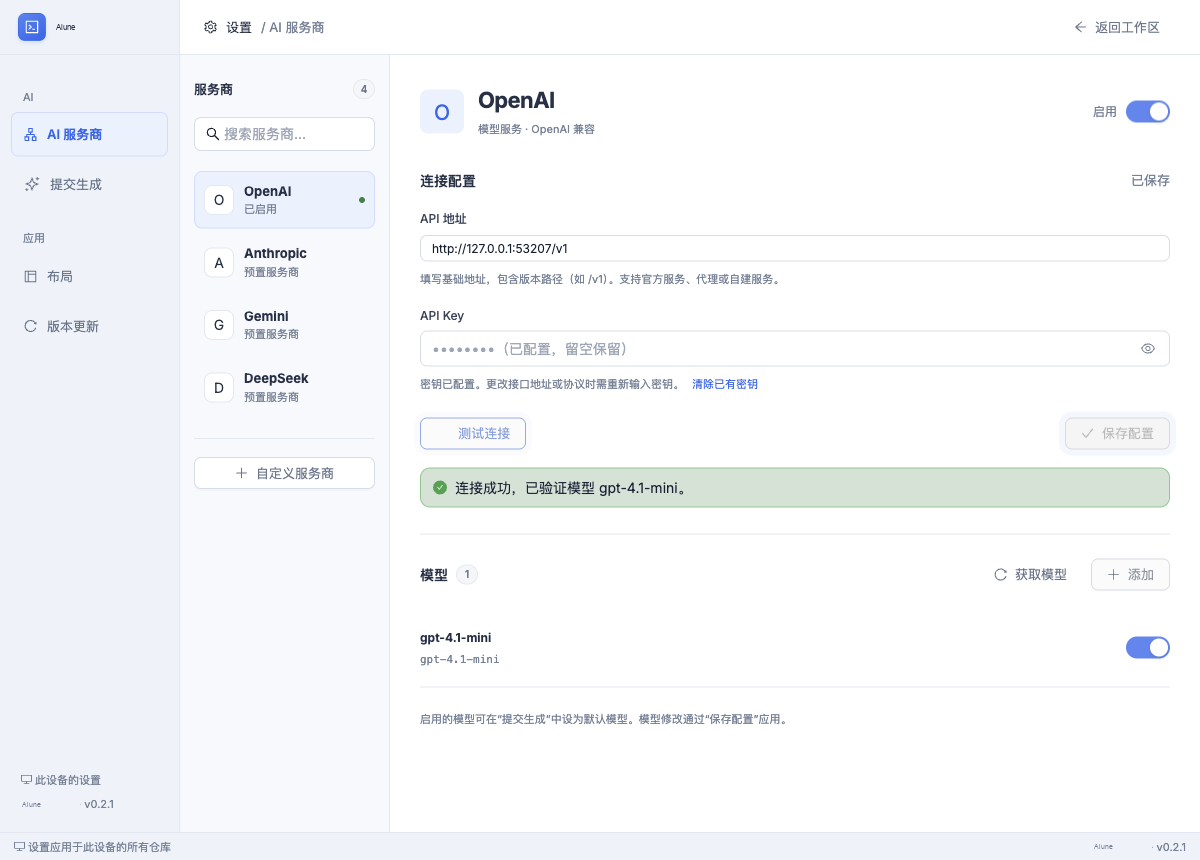The image size is (1200, 860).
Task: Click the 自定义服务商 button
Action: (284, 473)
